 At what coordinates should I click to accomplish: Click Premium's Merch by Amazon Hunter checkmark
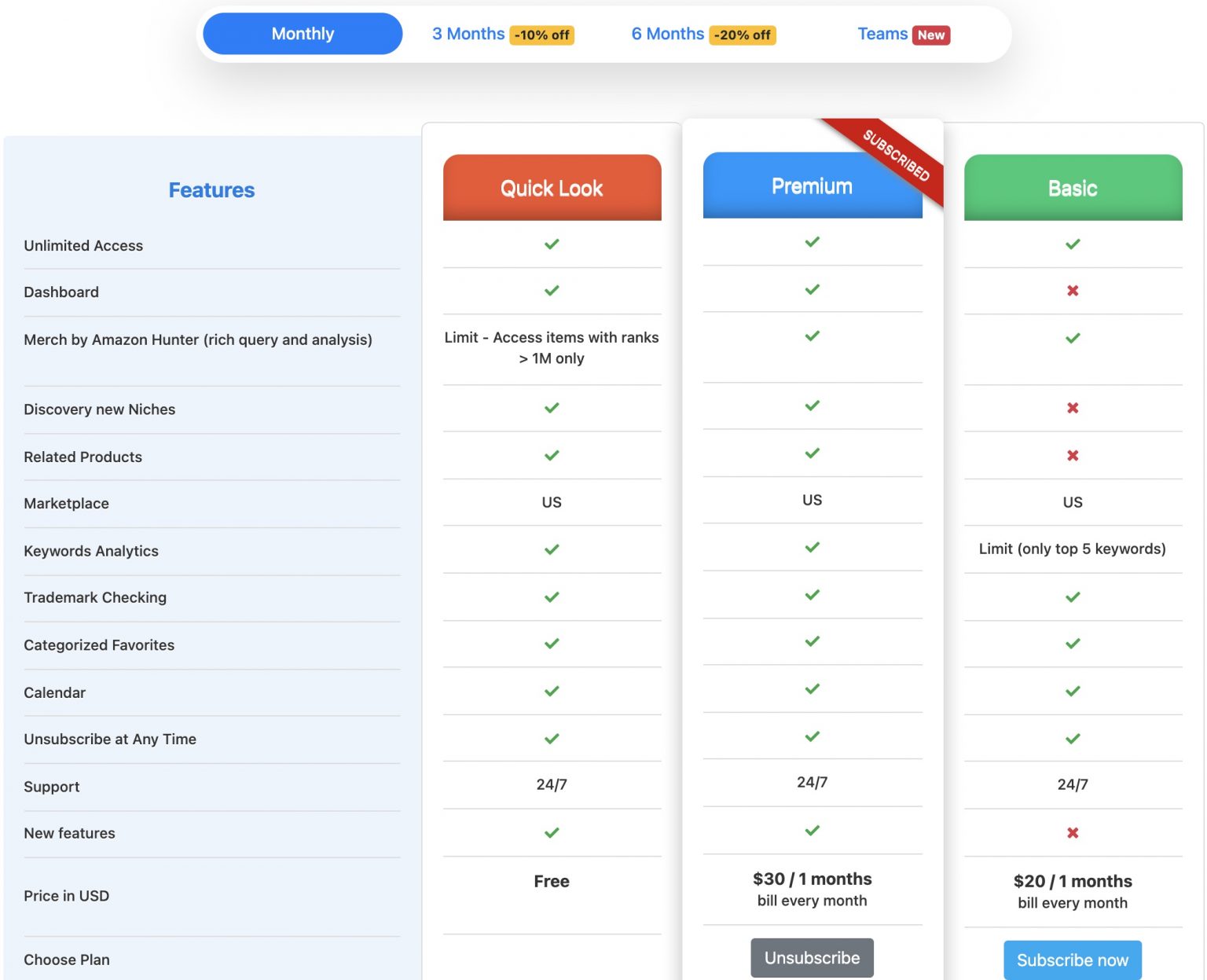(x=812, y=336)
